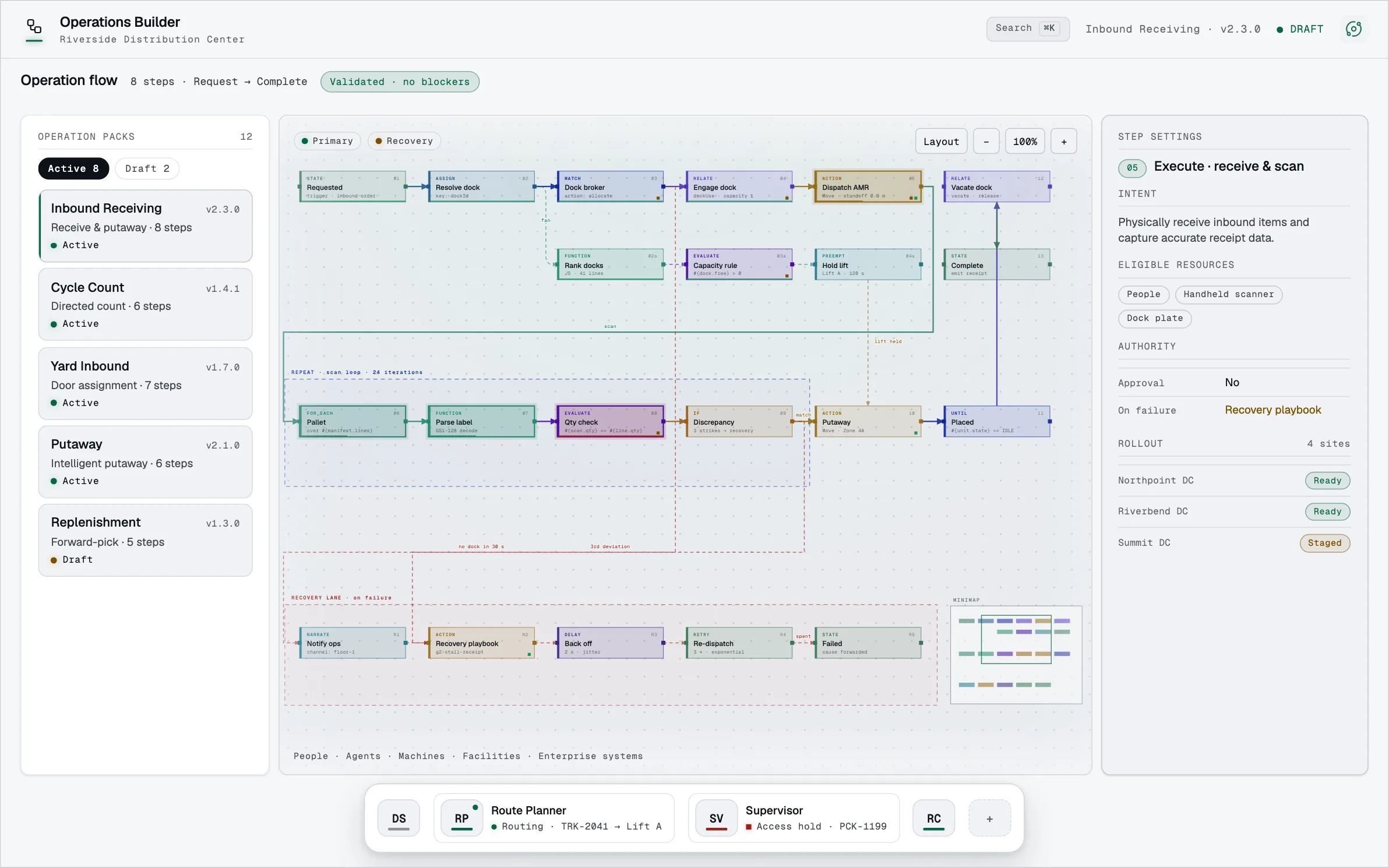
Task: Click the Validated no blockers badge
Action: [400, 82]
